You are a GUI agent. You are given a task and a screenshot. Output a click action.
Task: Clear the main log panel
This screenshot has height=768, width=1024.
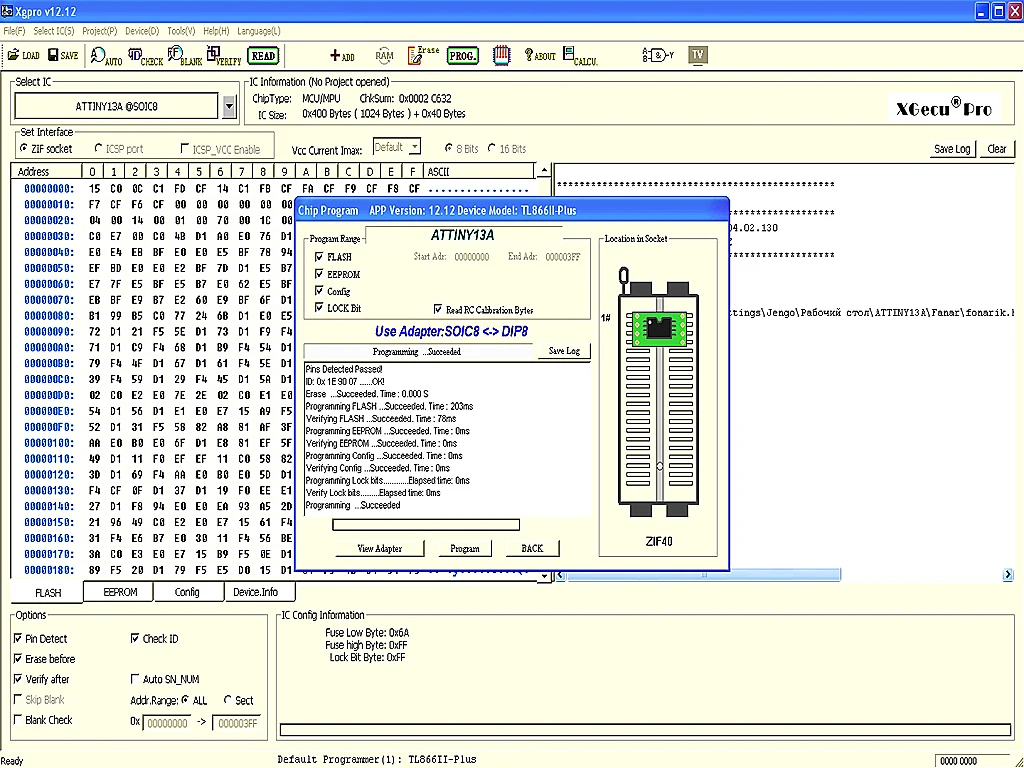pos(997,149)
